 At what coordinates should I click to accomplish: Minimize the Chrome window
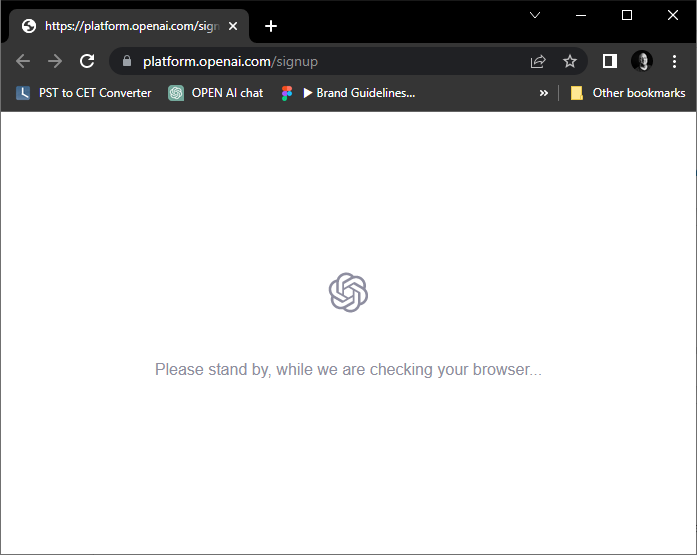pyautogui.click(x=581, y=15)
